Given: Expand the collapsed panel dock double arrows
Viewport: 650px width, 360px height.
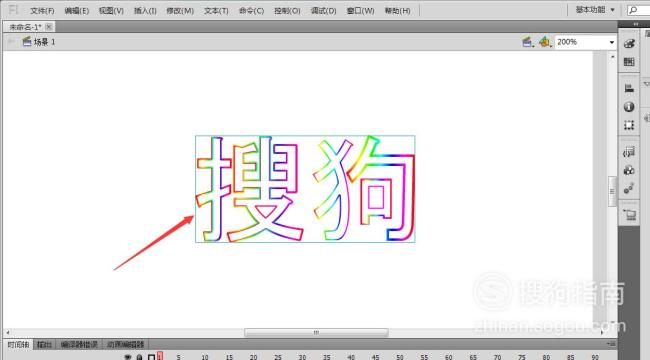Looking at the screenshot, I should [636, 24].
